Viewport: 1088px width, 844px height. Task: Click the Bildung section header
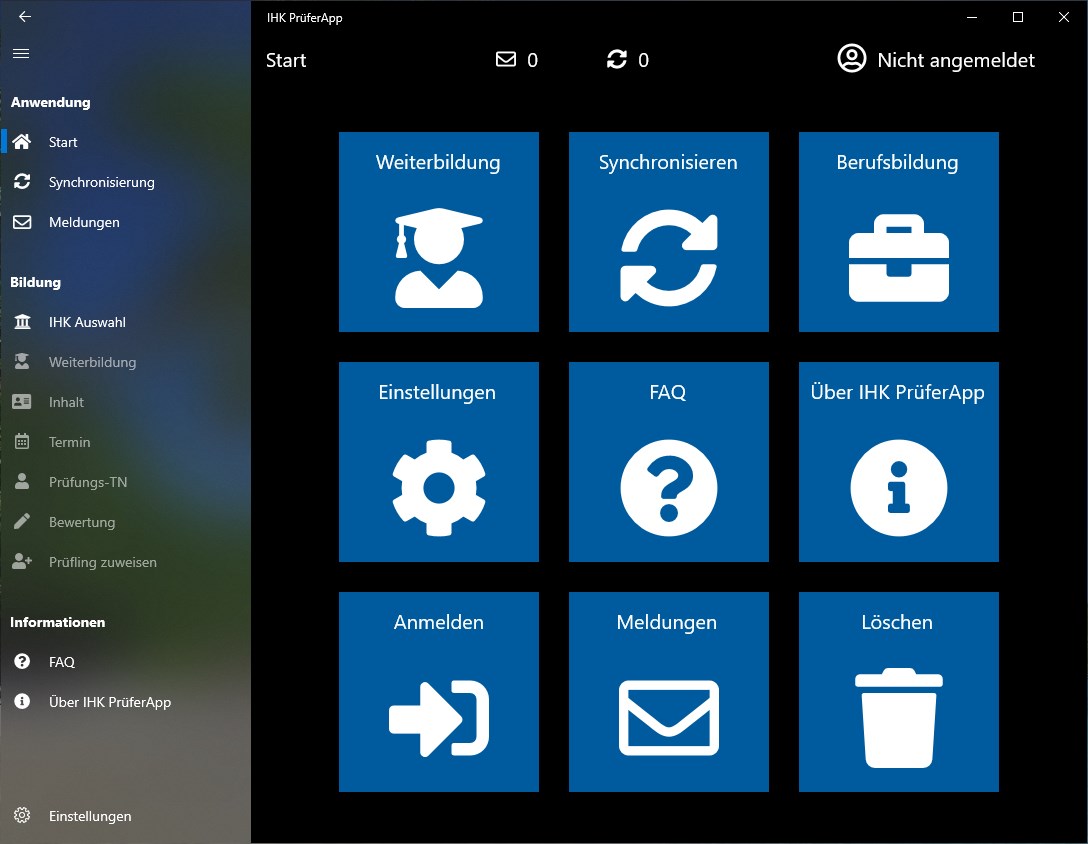point(35,282)
